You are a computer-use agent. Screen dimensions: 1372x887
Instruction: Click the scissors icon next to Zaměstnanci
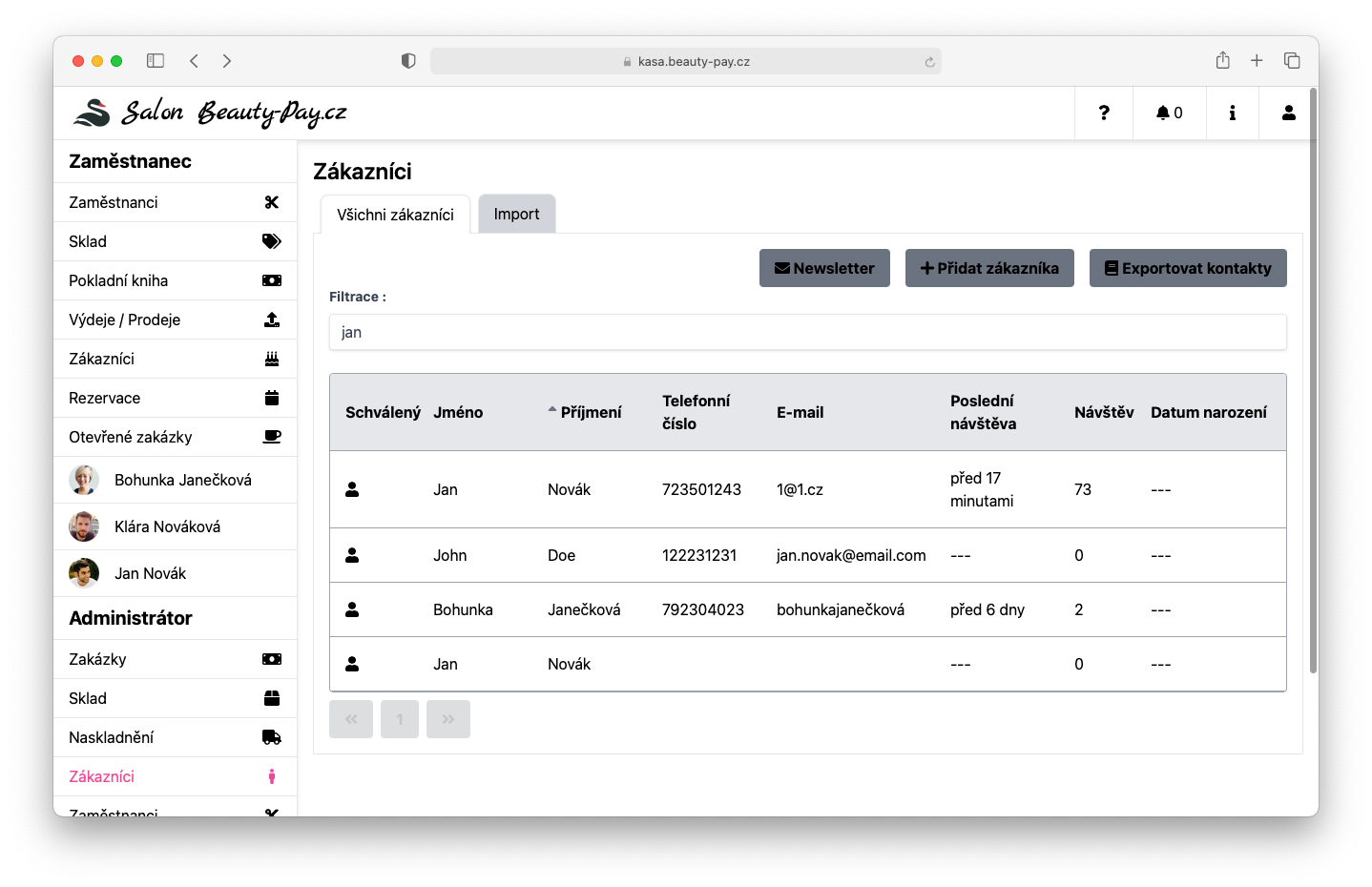tap(272, 202)
